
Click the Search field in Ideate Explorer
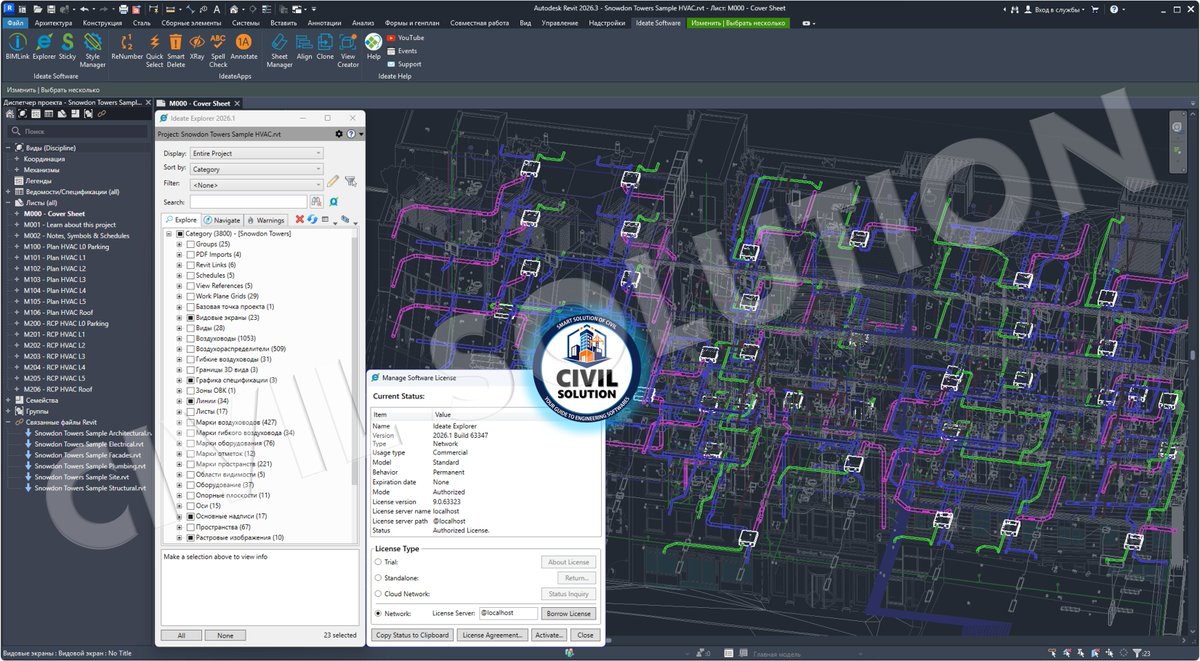249,202
